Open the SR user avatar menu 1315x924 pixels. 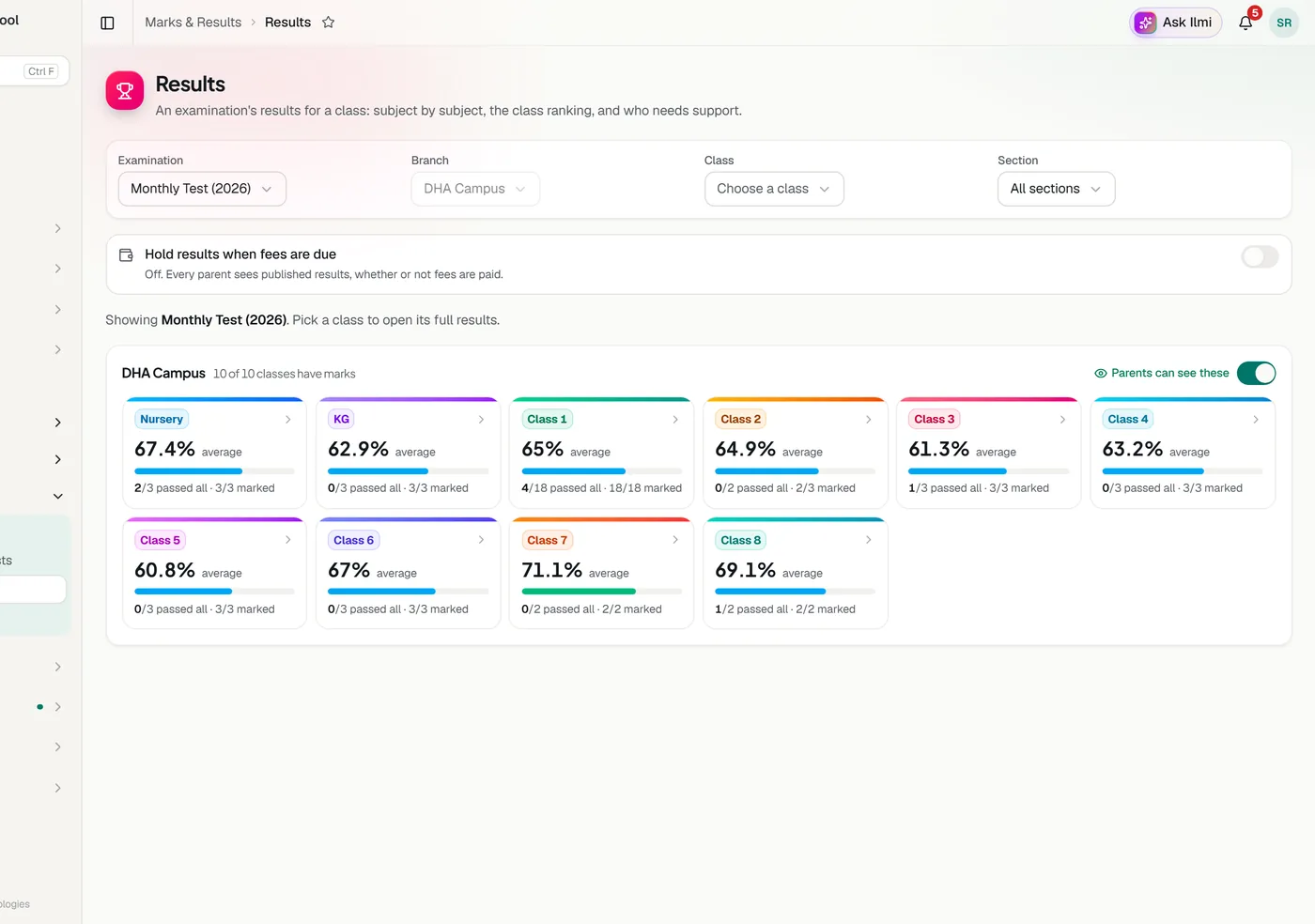1284,23
